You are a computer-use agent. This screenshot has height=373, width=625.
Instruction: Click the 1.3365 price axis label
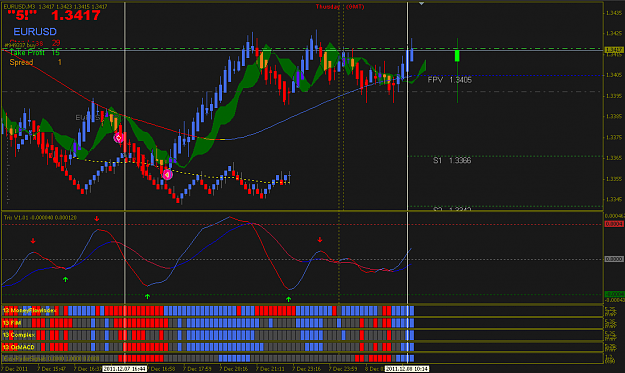(x=614, y=158)
